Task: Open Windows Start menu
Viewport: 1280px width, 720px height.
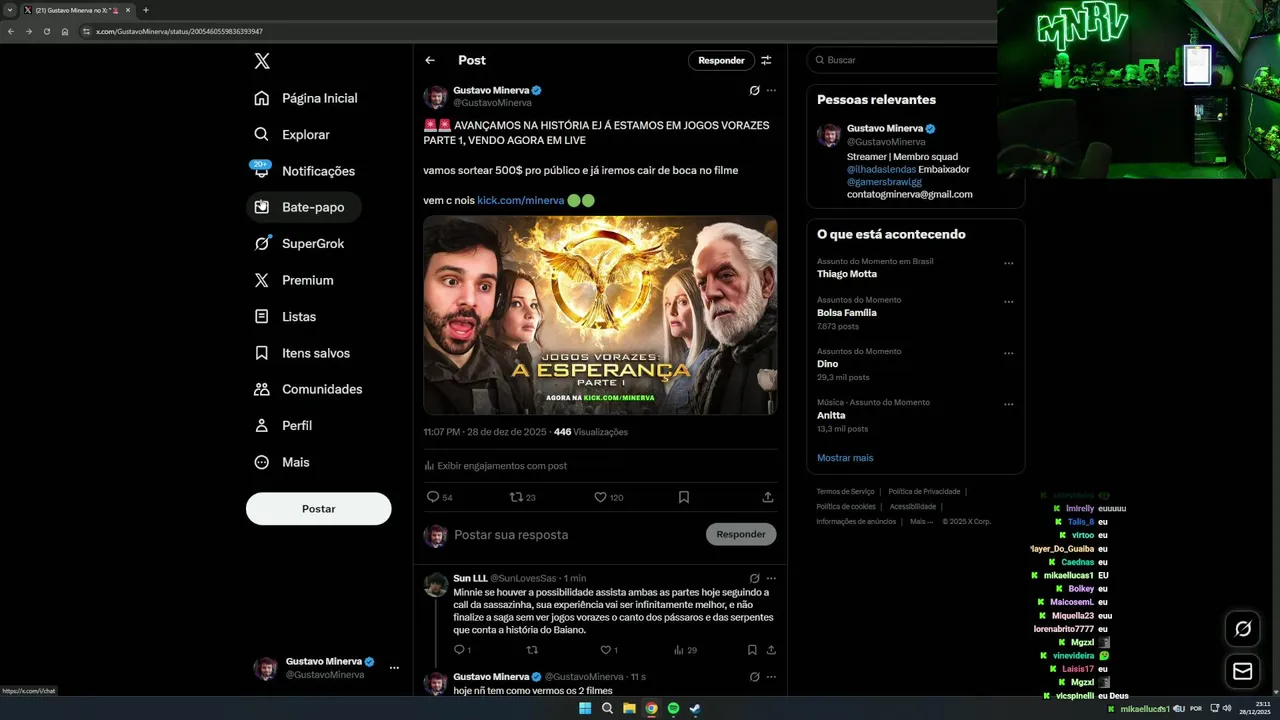Action: [x=585, y=708]
